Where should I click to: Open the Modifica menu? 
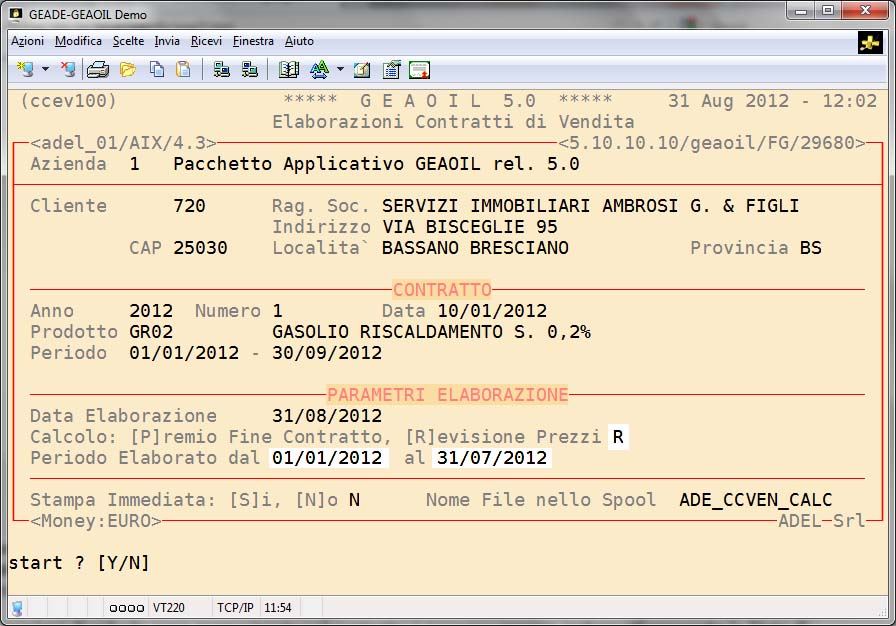point(78,41)
